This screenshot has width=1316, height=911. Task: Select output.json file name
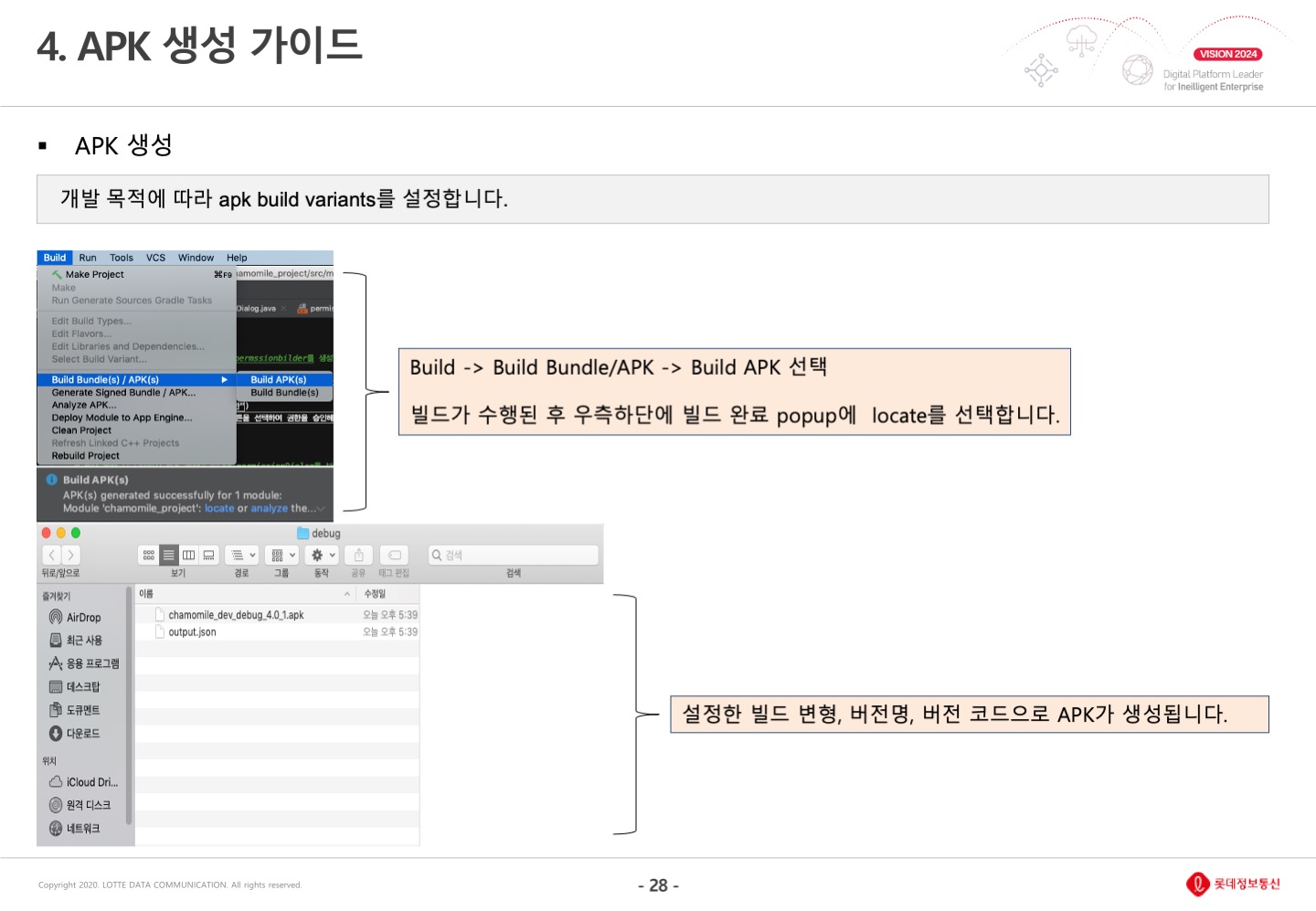click(x=192, y=631)
